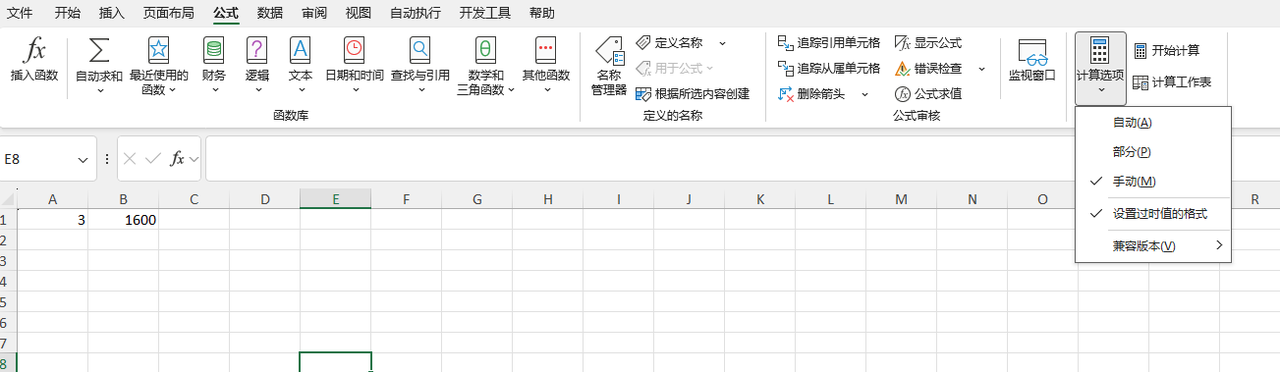Click Calculation Options (计算选项) button

coord(1100,68)
